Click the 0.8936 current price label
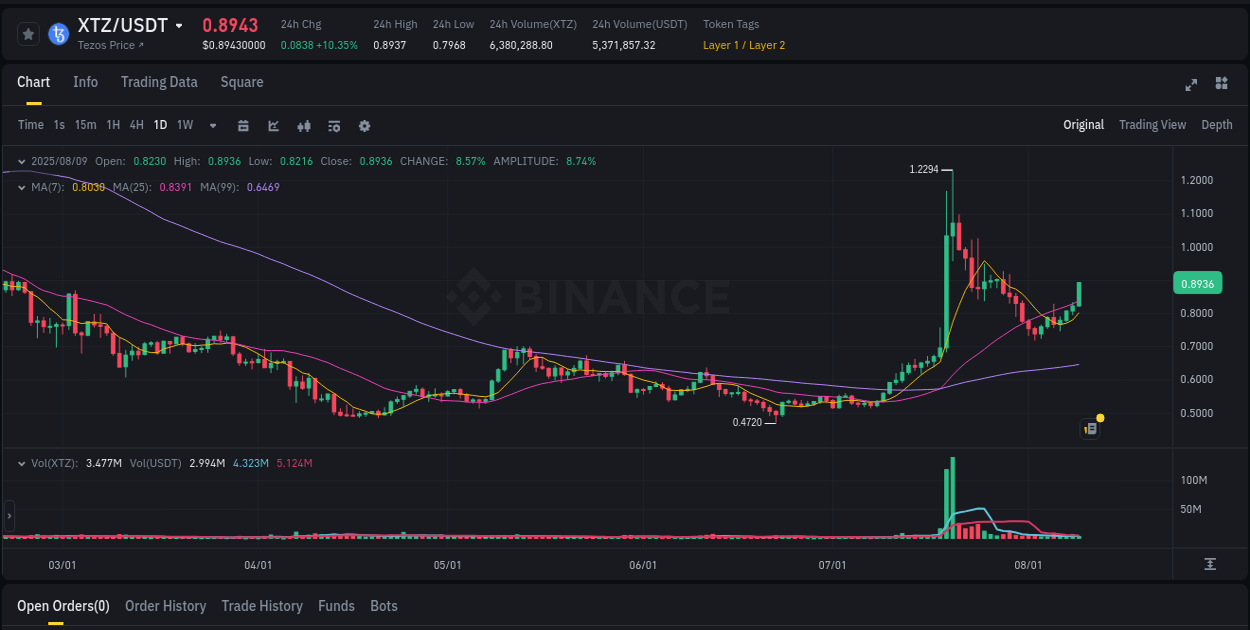 pyautogui.click(x=1197, y=283)
